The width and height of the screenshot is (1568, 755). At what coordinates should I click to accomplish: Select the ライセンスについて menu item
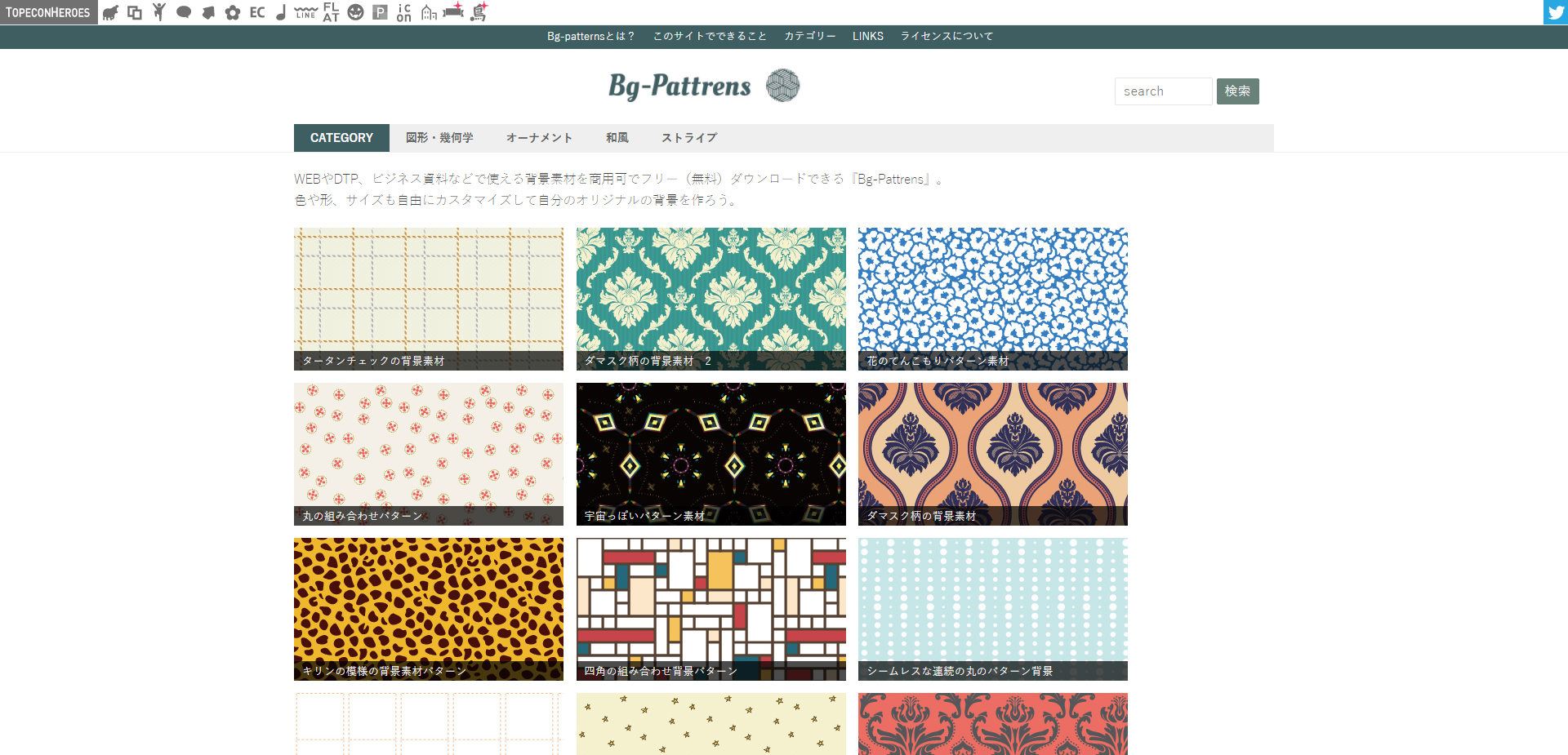click(x=946, y=36)
